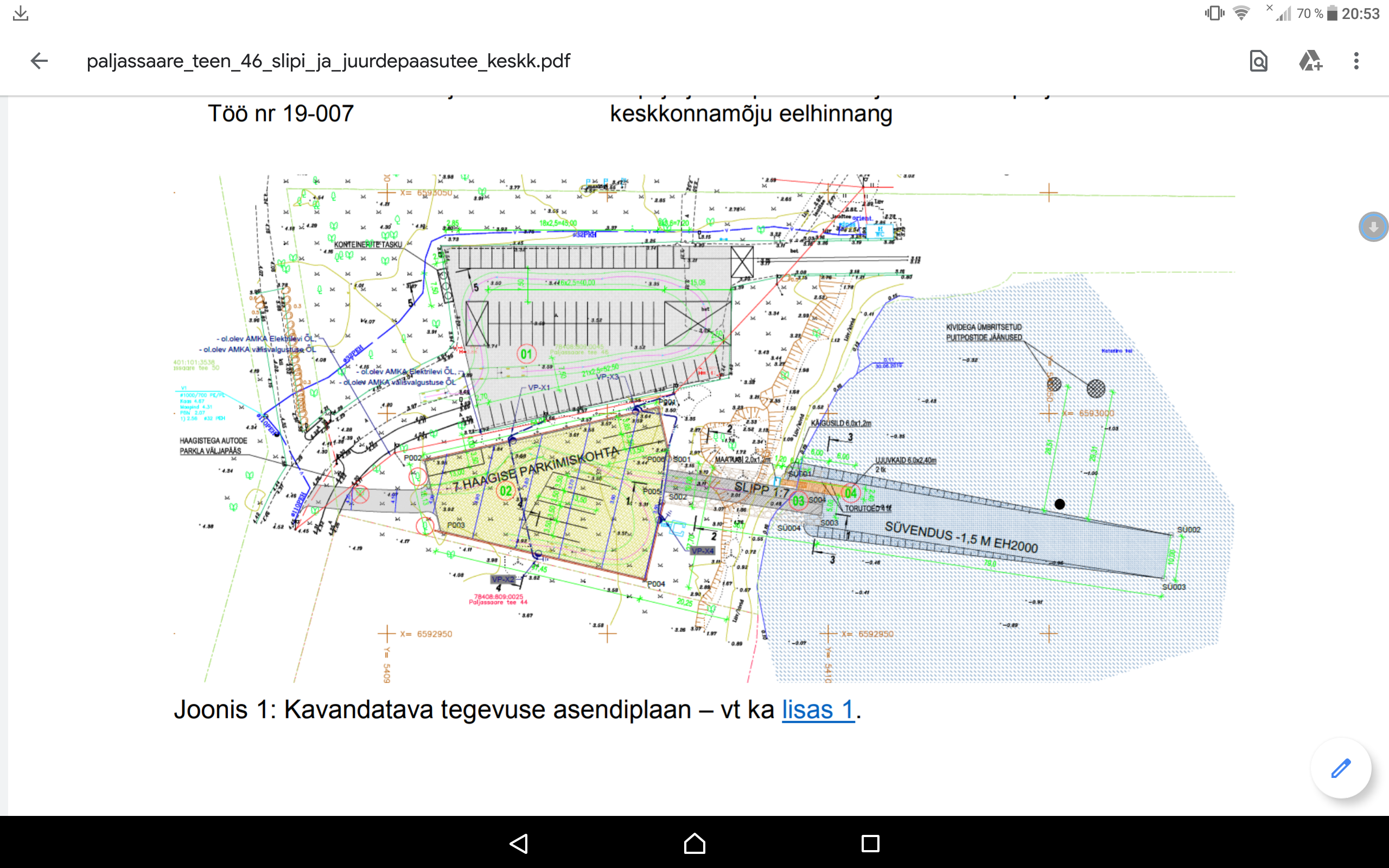Tap the PDF file name title

328,61
